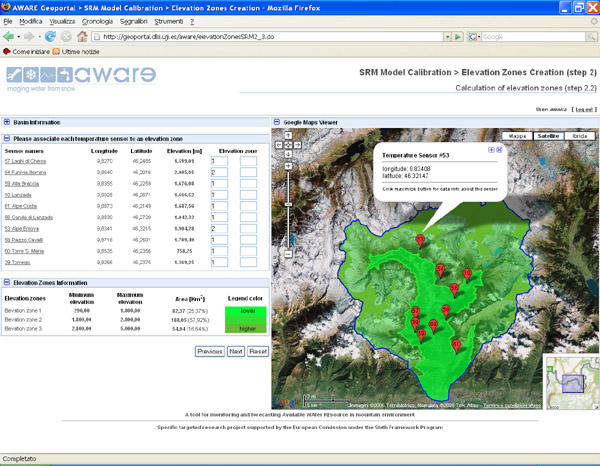Switch map to Ibrida view
This screenshot has height=466, width=600.
tap(579, 134)
